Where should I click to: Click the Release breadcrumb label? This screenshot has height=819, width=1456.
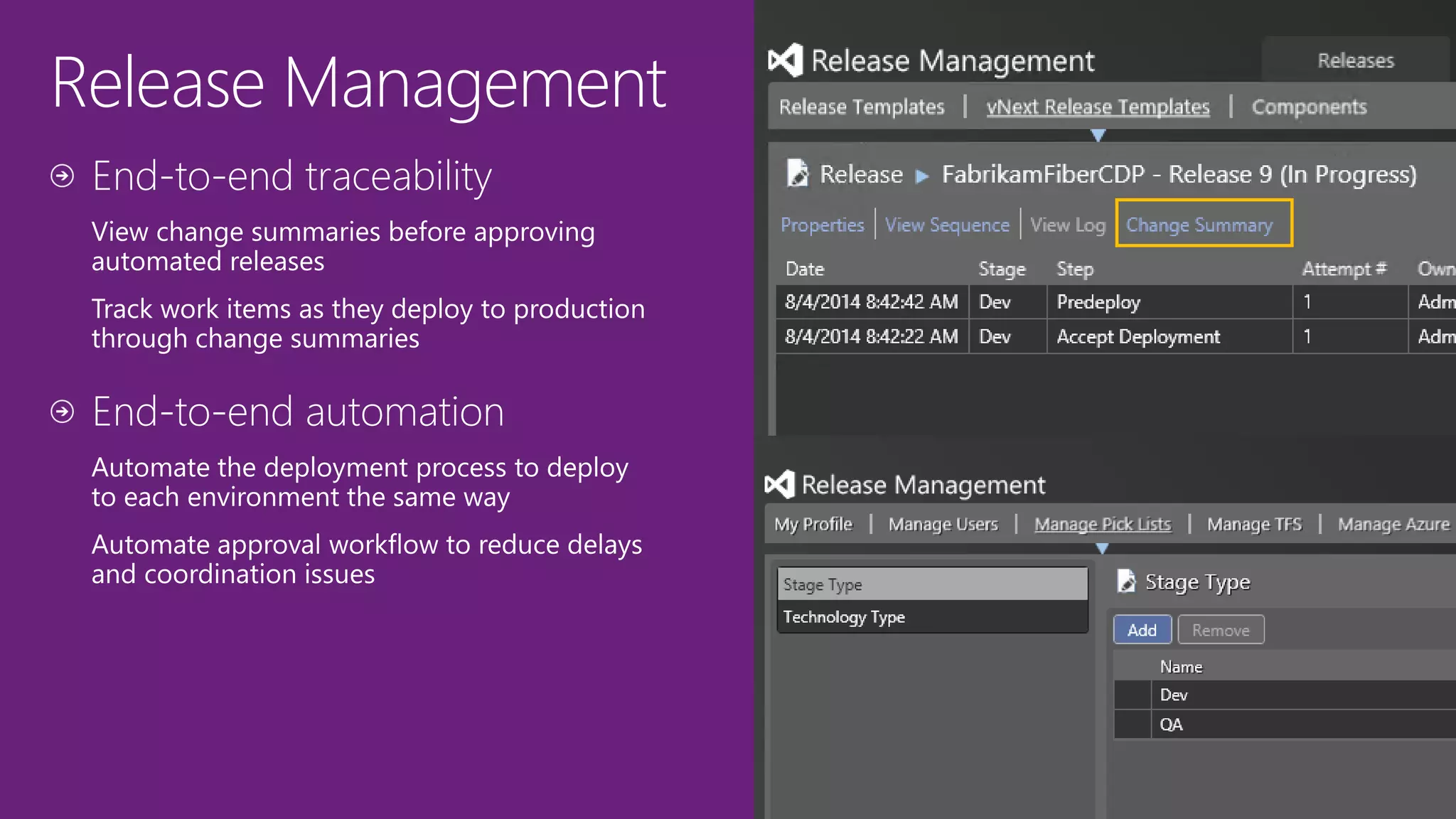[861, 174]
